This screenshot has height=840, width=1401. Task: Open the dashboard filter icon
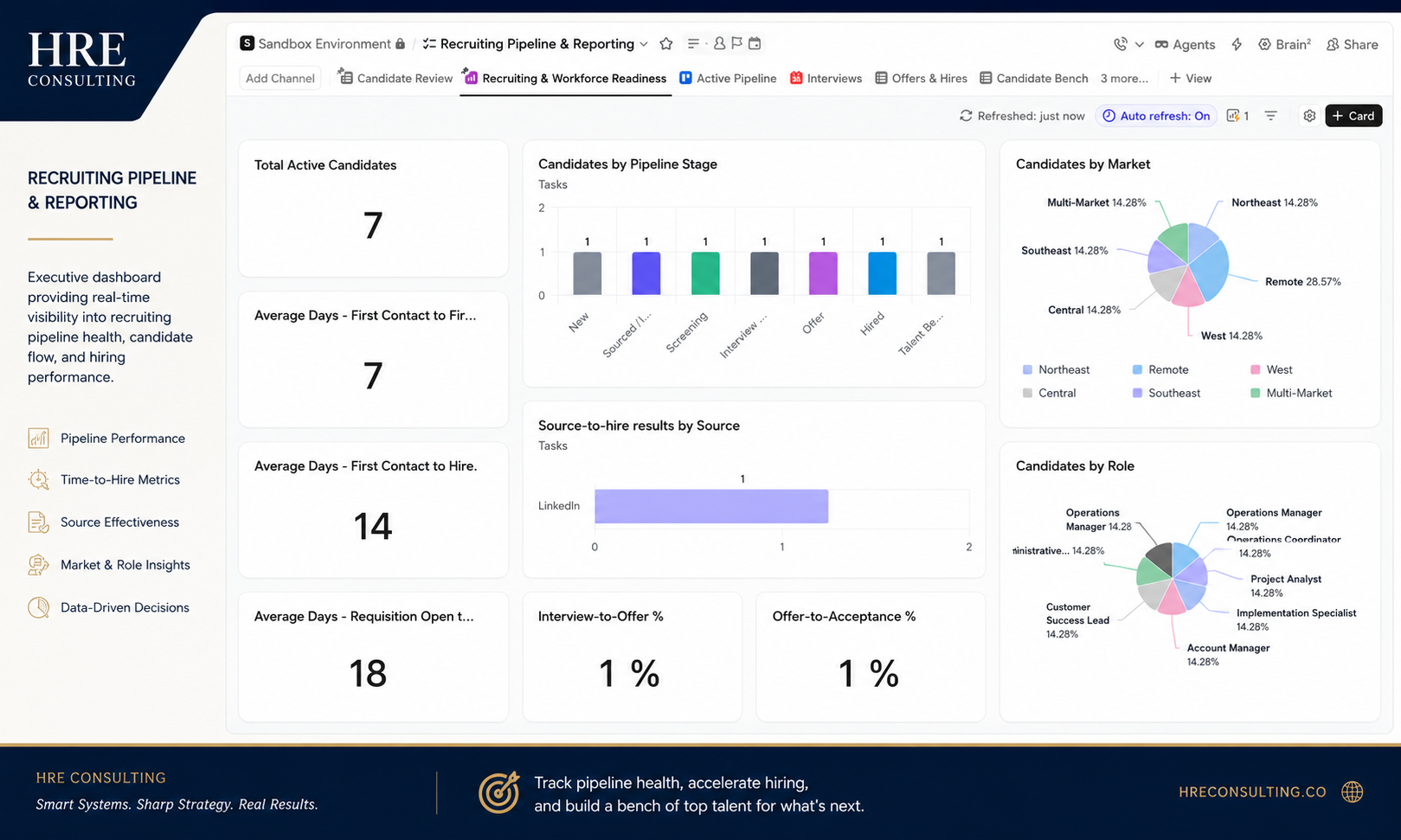[x=1271, y=116]
